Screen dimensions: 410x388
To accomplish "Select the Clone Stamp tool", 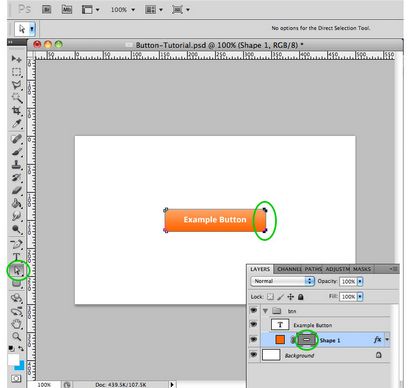I will click(x=16, y=165).
